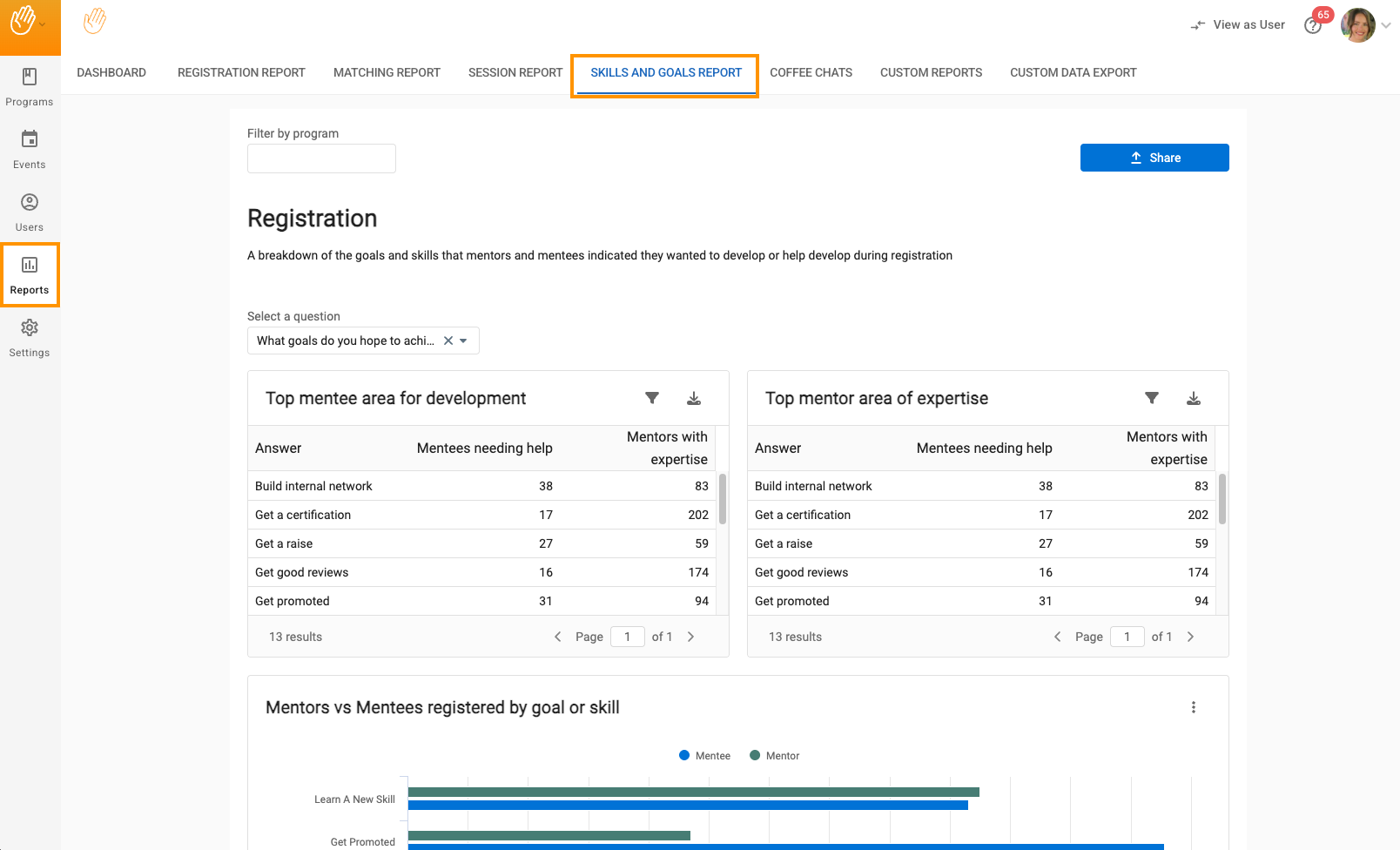Open the user profile avatar menu
The width and height of the screenshot is (1400, 850).
pyautogui.click(x=1357, y=25)
